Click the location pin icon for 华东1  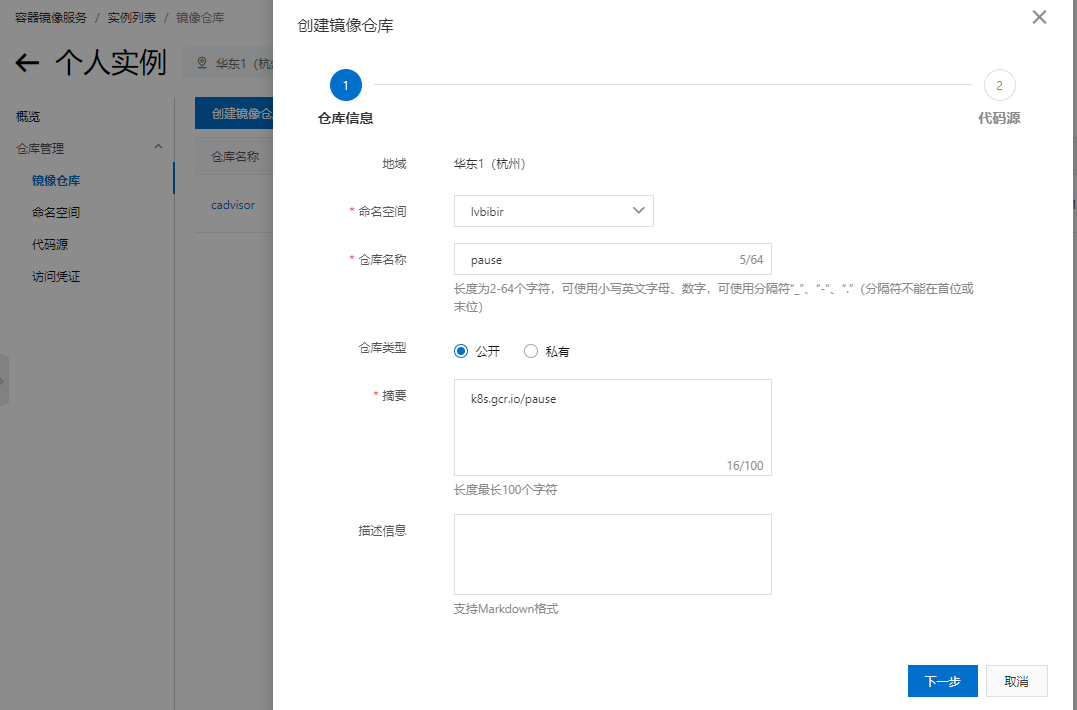click(202, 63)
